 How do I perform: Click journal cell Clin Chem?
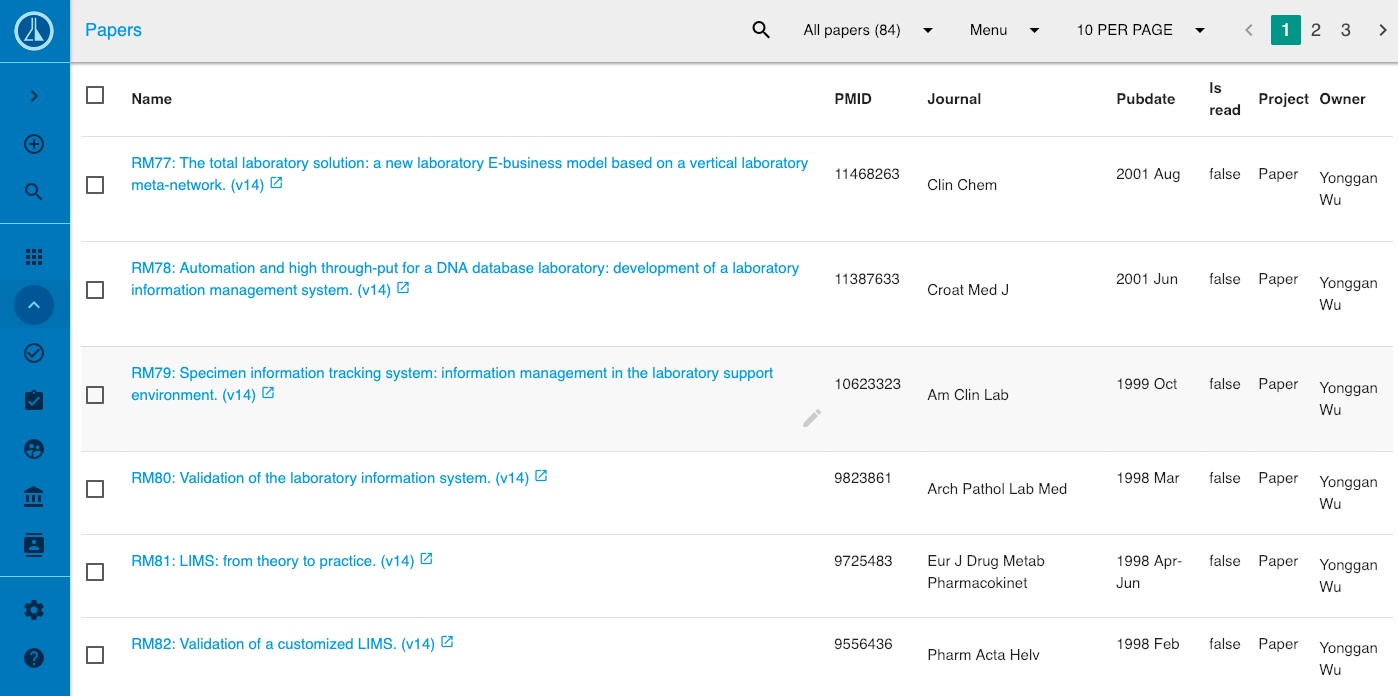(962, 185)
